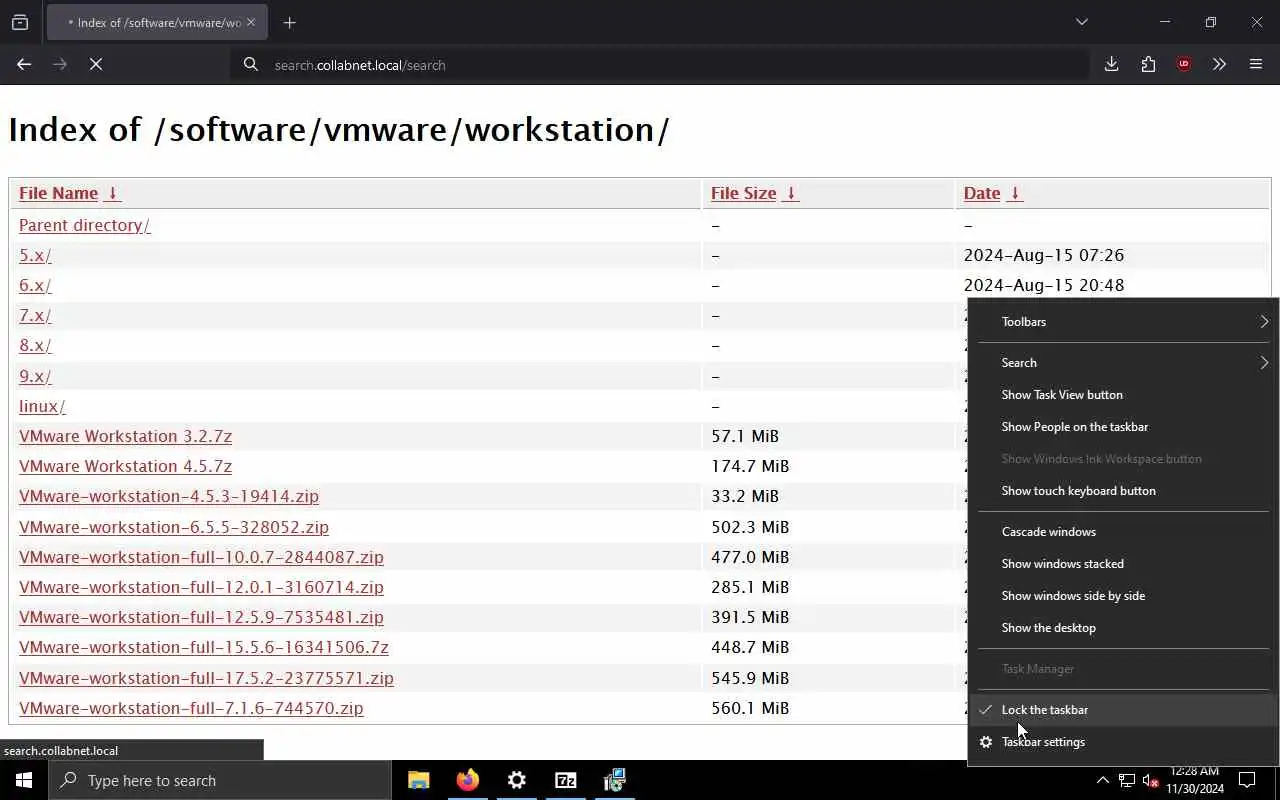This screenshot has height=800, width=1280.
Task: Sort by Date column
Action: pyautogui.click(x=982, y=193)
